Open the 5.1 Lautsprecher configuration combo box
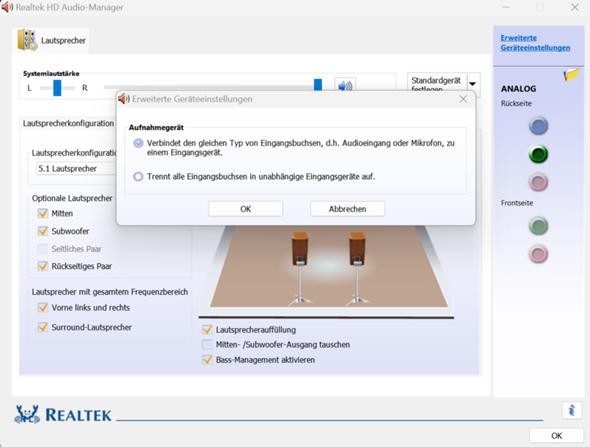The height and width of the screenshot is (447, 590). [76, 169]
